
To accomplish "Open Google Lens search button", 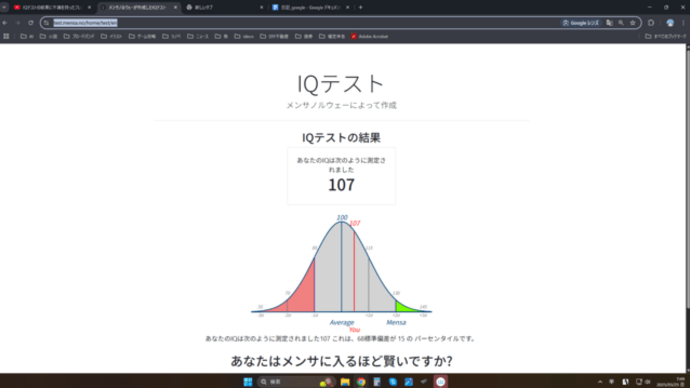I will point(581,23).
